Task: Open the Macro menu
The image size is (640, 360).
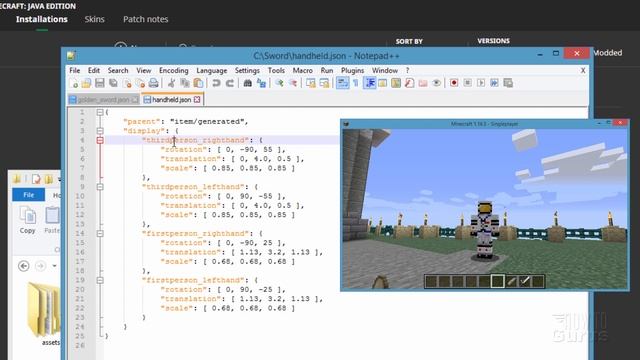Action: pos(302,71)
